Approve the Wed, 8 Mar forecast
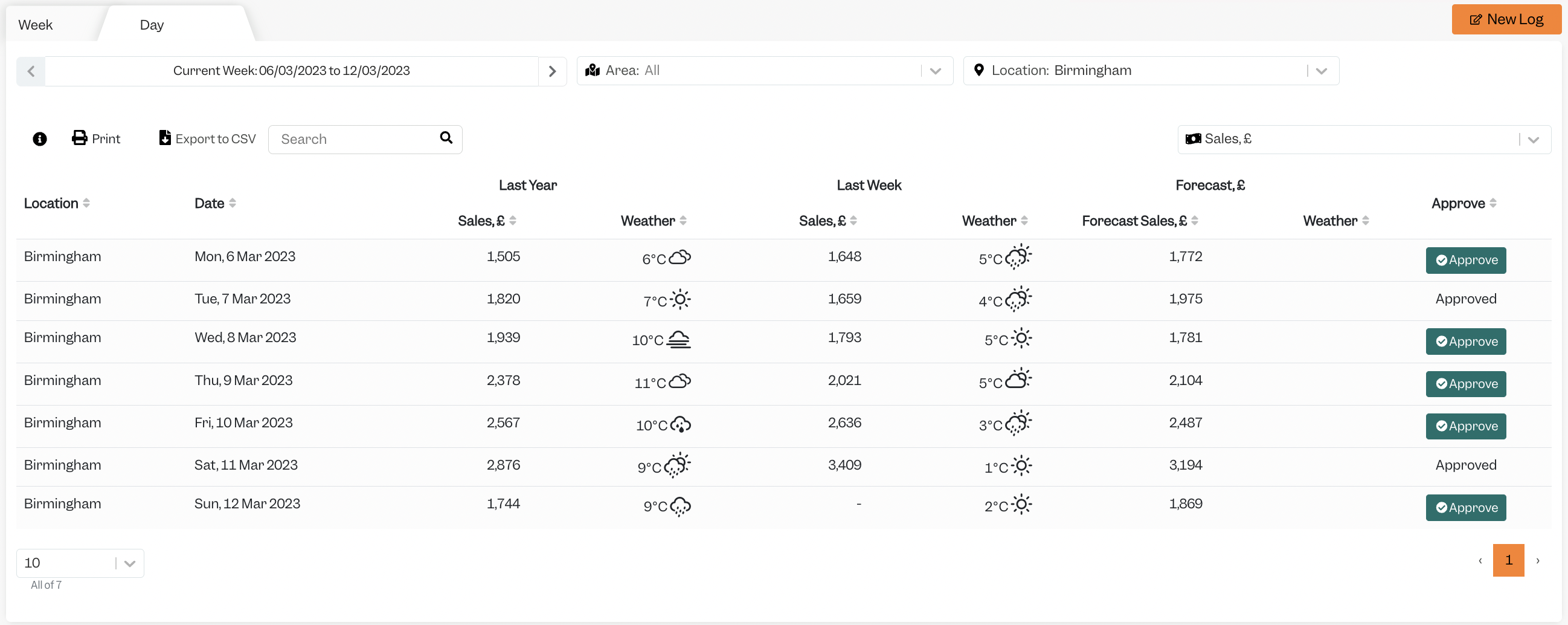Screen dimensions: 1568x625 click(x=1466, y=342)
